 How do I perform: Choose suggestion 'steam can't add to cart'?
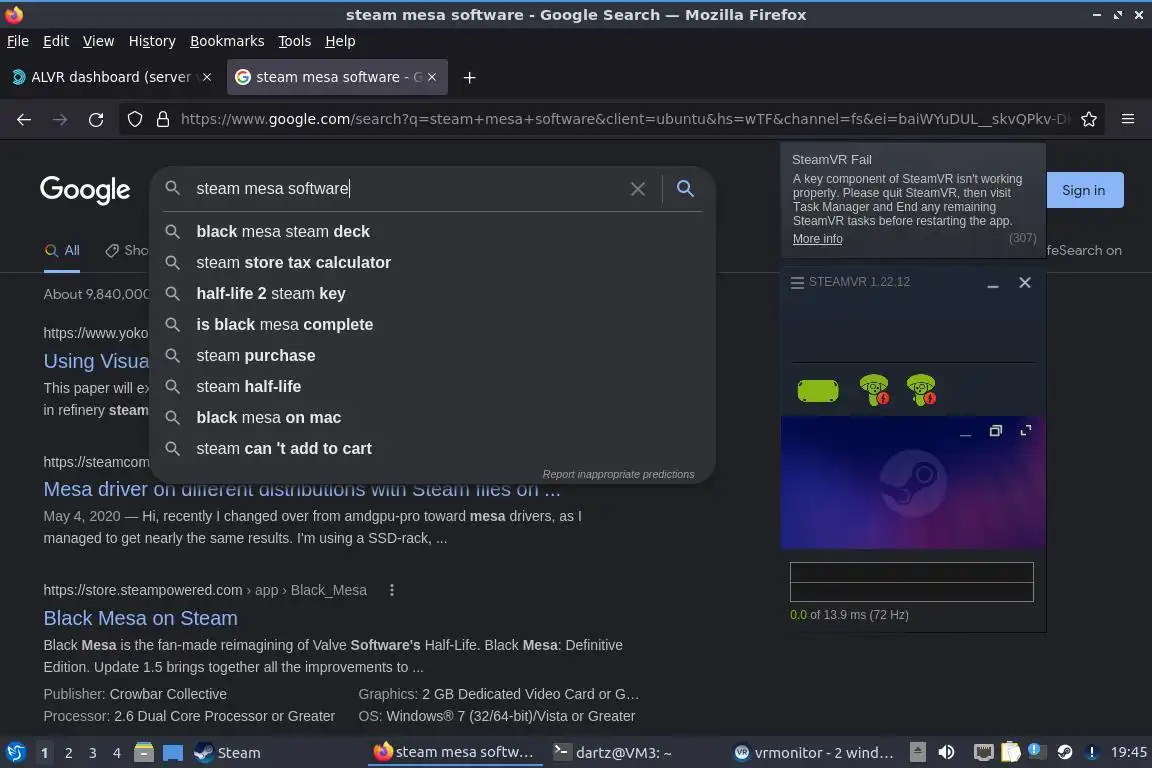pyautogui.click(x=433, y=448)
